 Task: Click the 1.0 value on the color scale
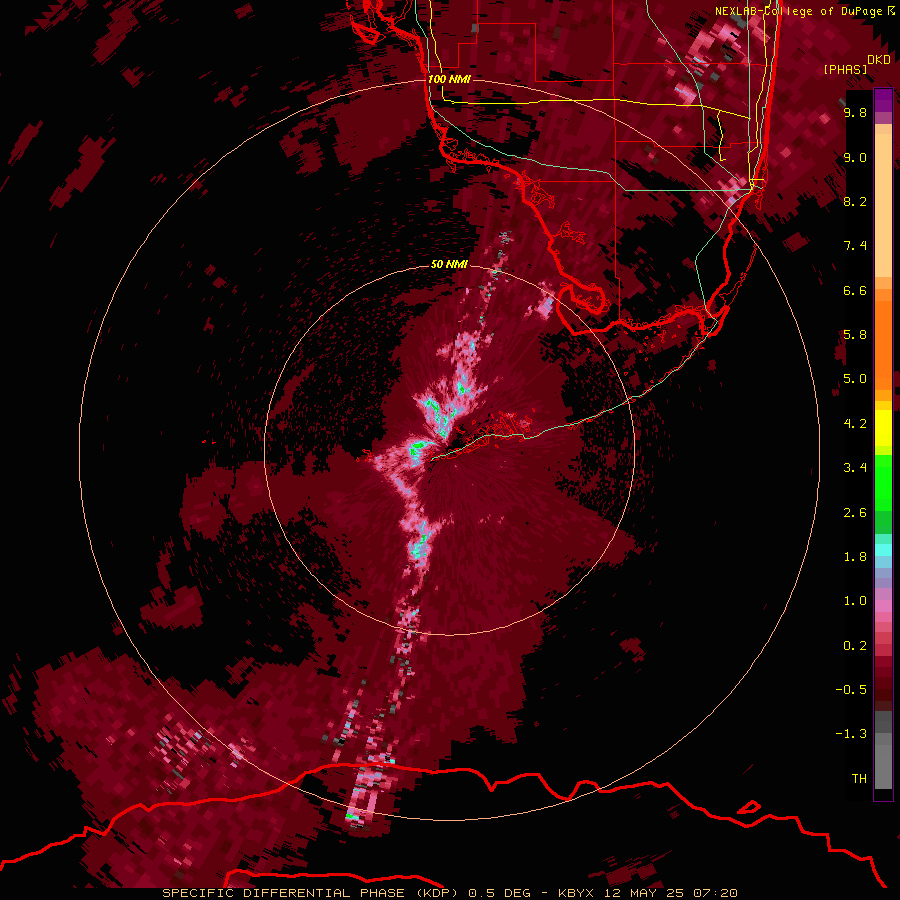(x=855, y=601)
